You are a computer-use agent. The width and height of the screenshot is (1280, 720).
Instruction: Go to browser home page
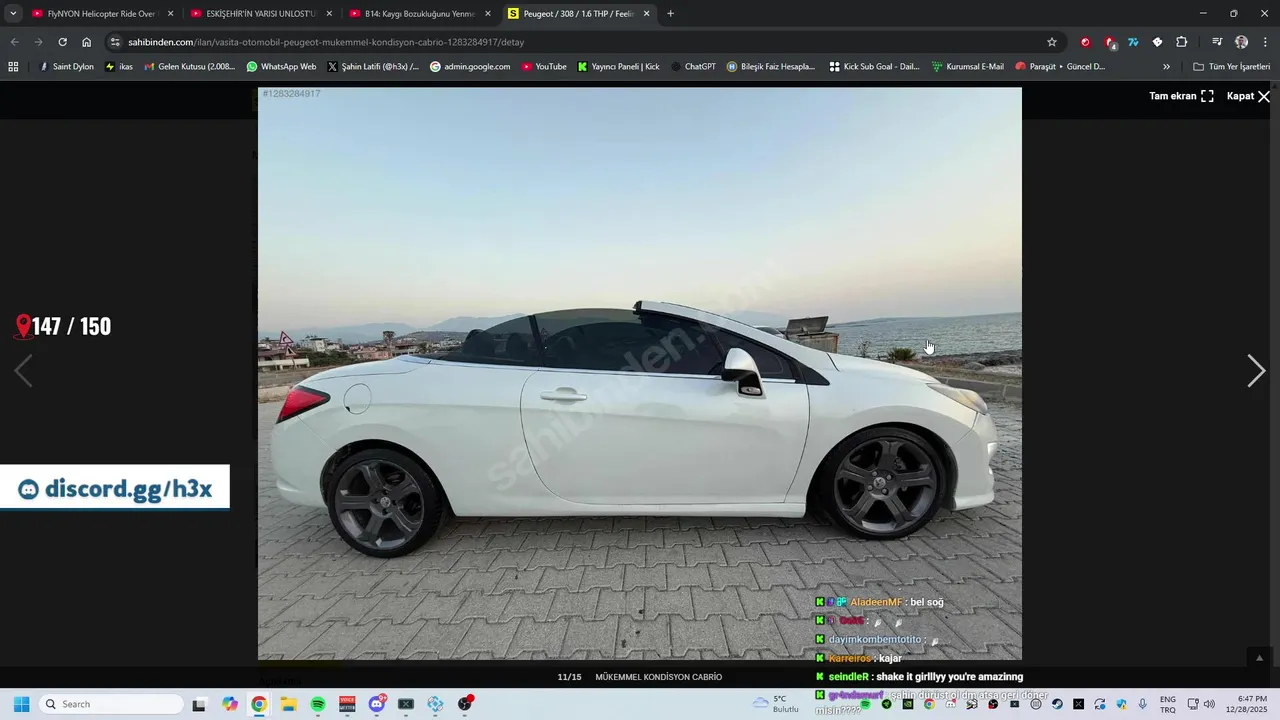tap(87, 42)
